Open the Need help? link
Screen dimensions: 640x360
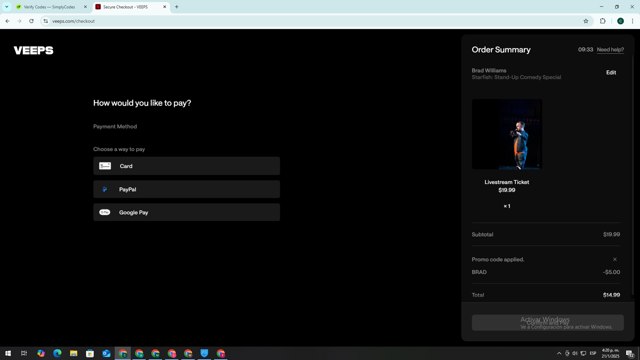click(x=610, y=49)
